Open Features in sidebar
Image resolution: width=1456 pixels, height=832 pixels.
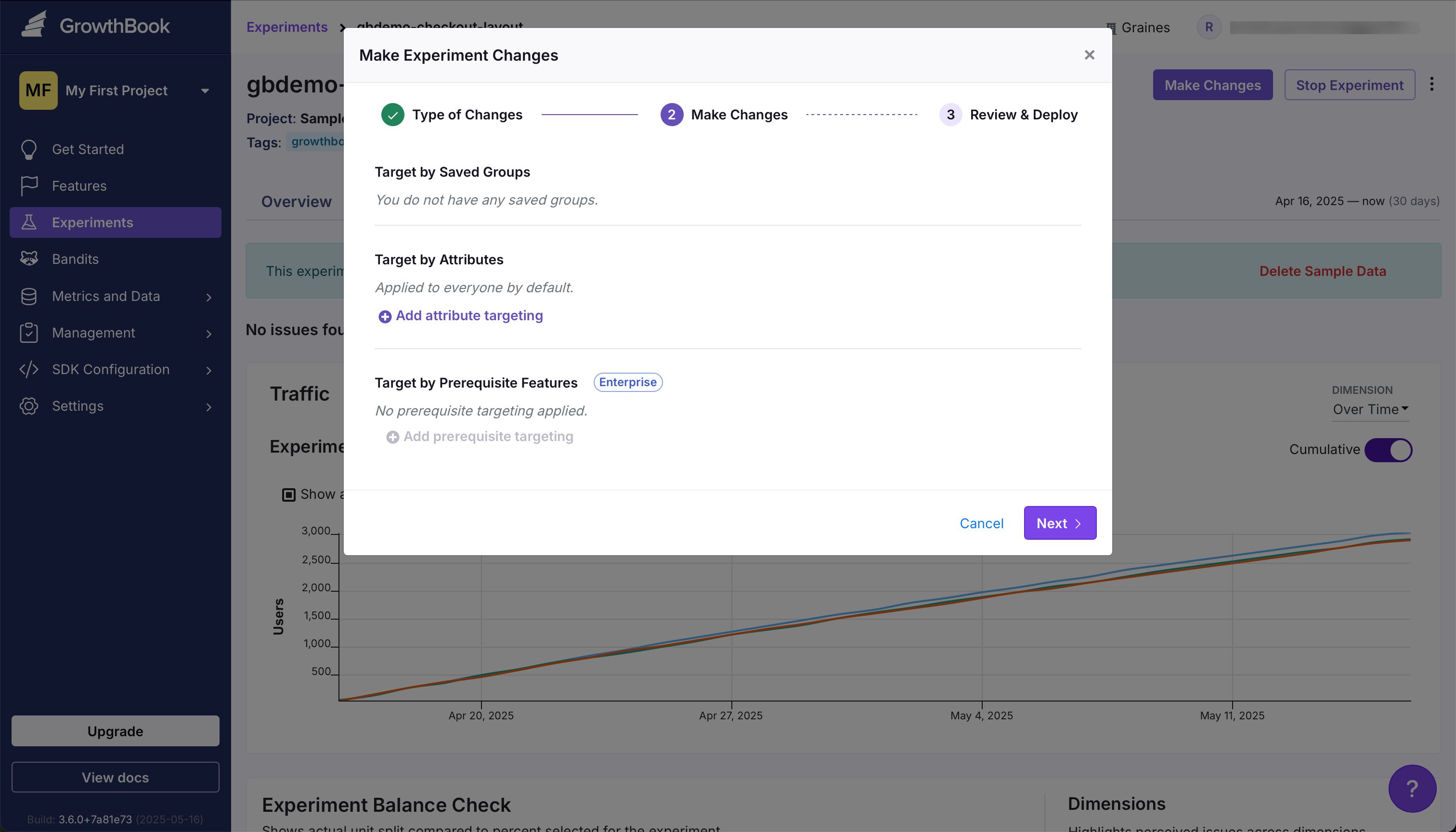pos(116,186)
